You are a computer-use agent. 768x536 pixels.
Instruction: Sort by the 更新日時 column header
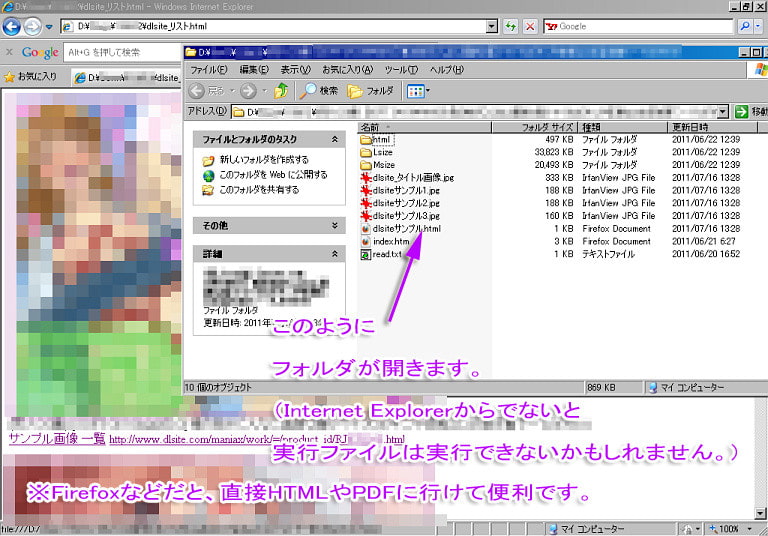712,127
